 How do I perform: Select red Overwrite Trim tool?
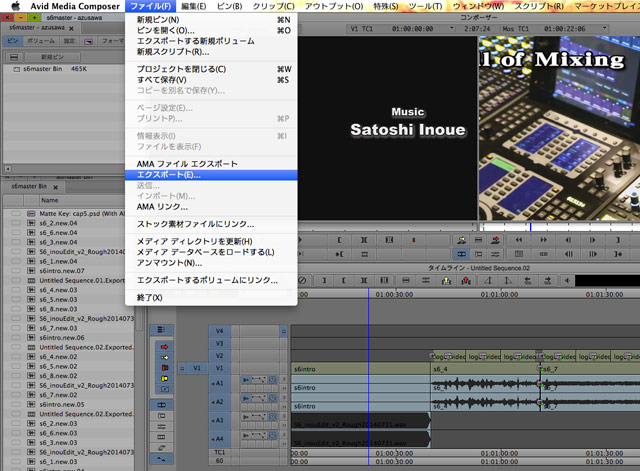[x=164, y=368]
